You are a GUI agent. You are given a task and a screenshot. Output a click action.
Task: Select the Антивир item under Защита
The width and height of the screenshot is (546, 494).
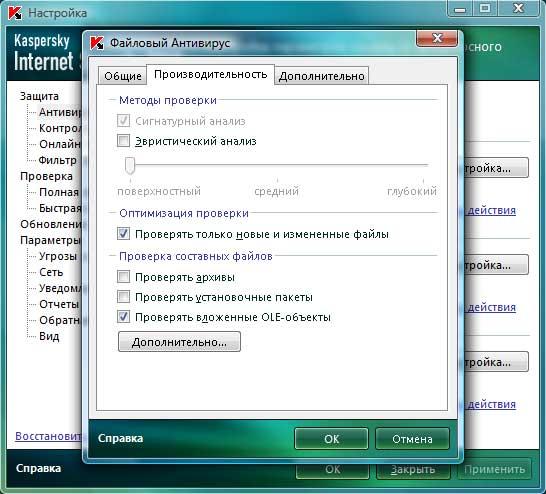click(60, 112)
